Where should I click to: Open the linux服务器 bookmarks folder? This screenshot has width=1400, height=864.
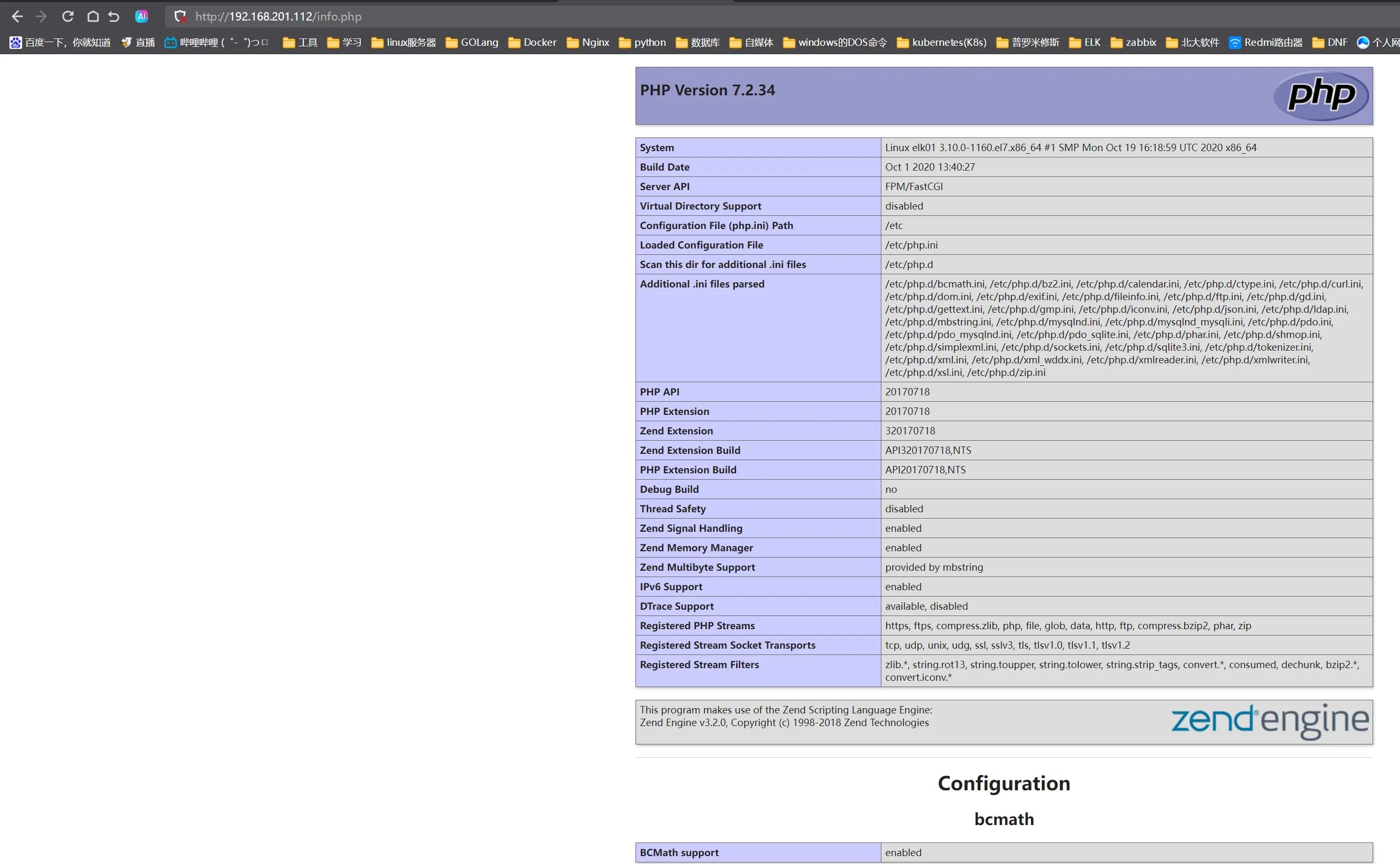click(x=403, y=42)
